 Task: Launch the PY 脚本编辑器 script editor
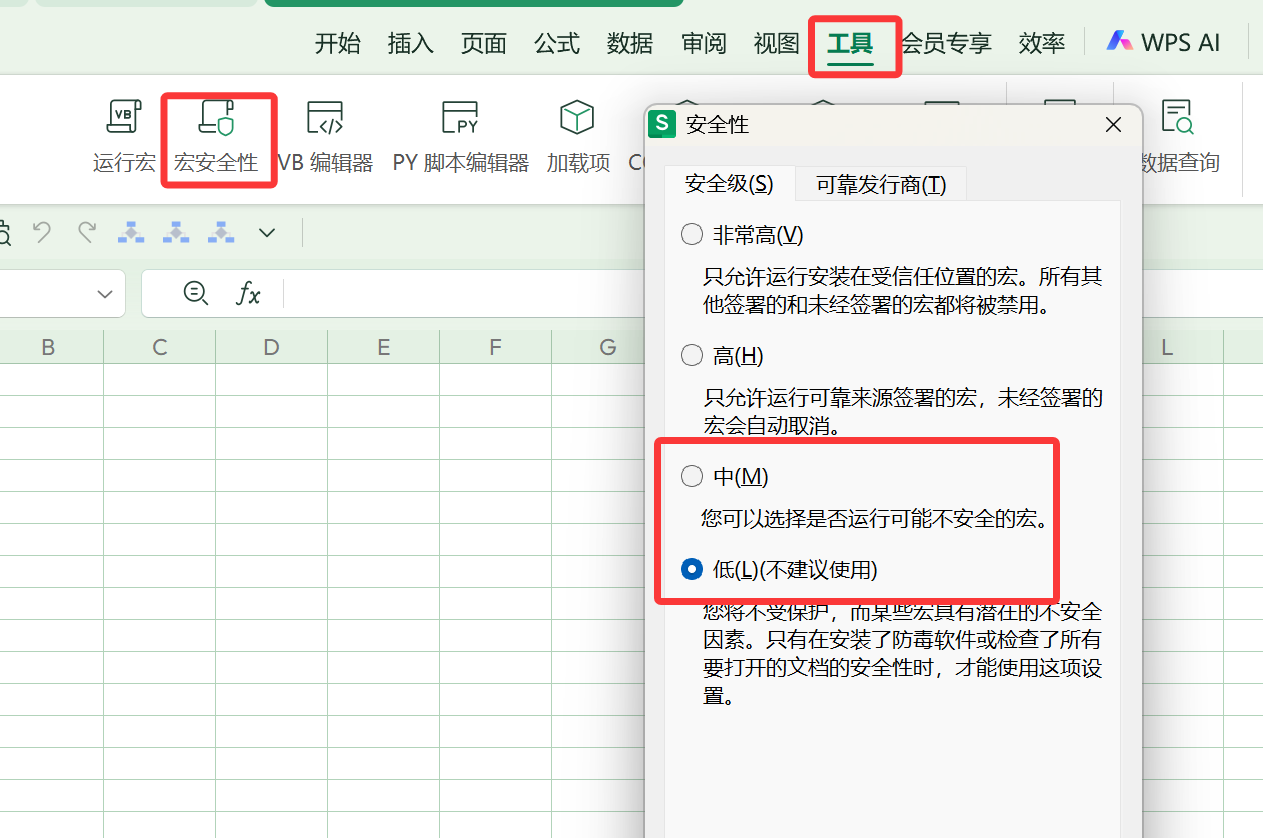460,138
